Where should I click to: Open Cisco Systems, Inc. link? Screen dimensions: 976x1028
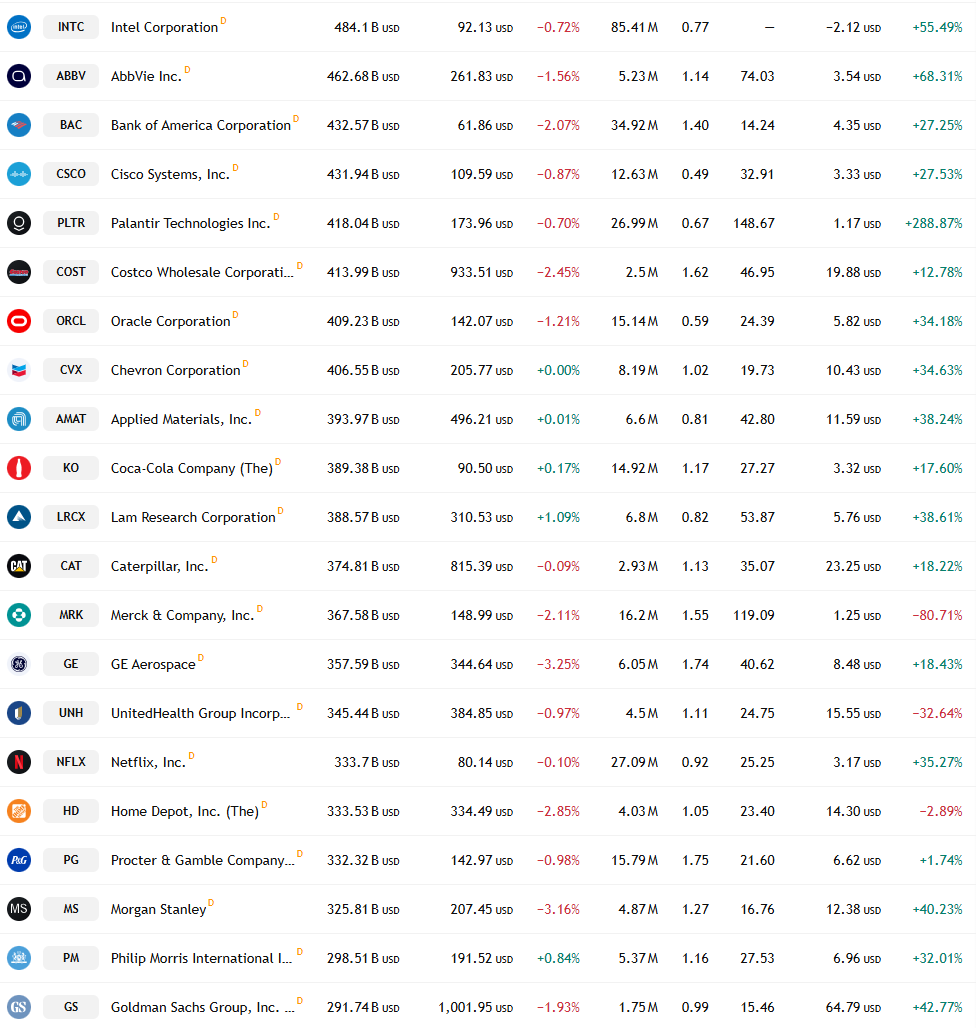point(170,174)
